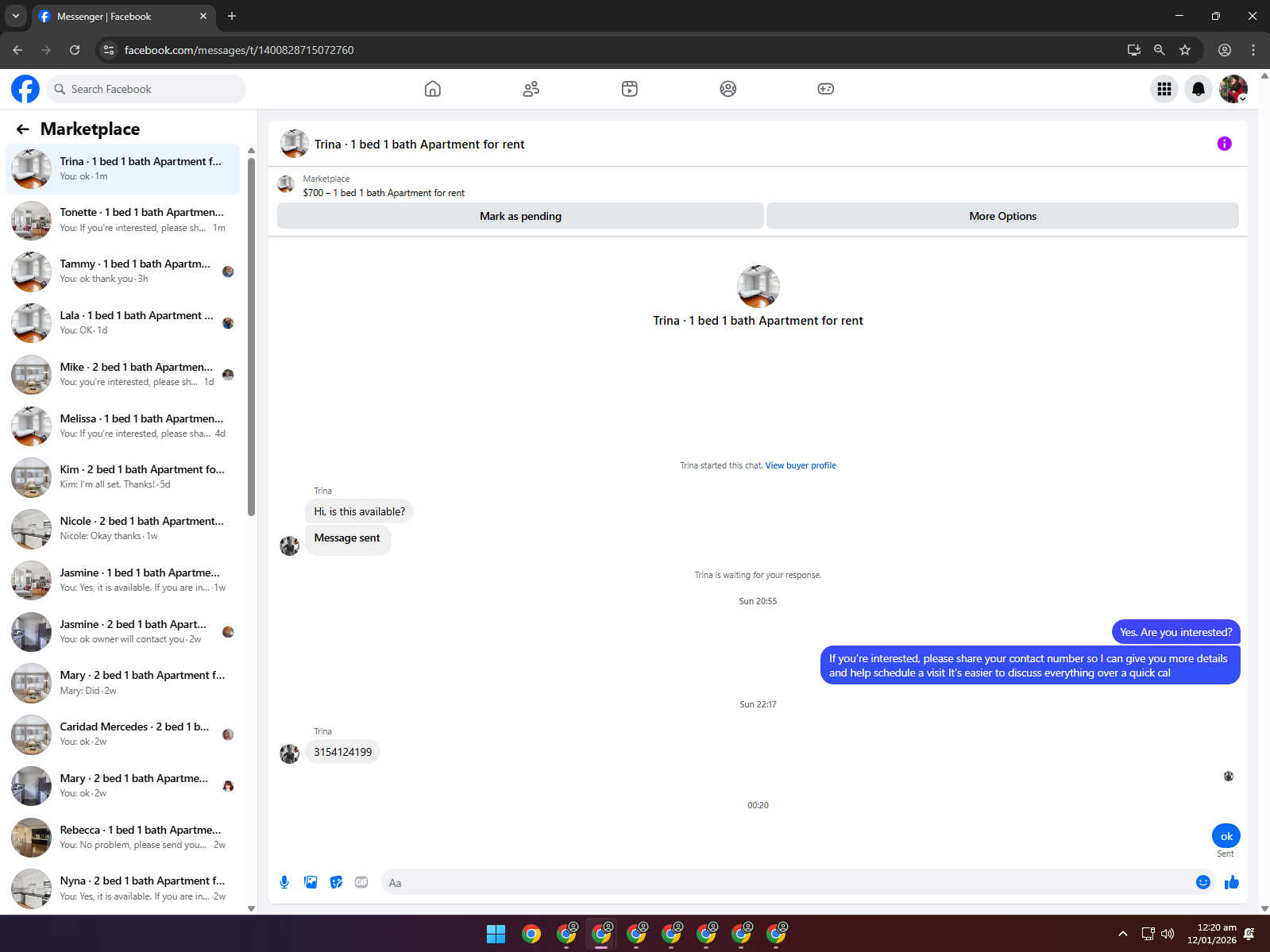Open the emoji picker

coord(1203,882)
